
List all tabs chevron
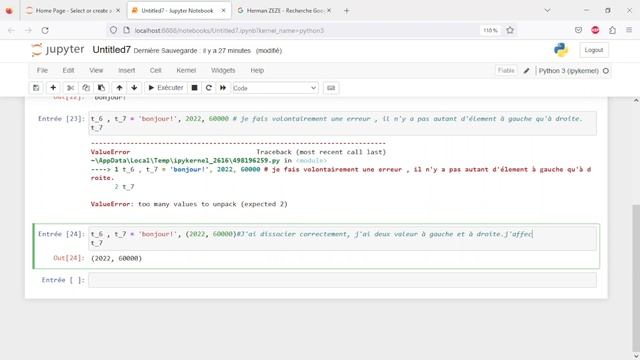tap(547, 11)
